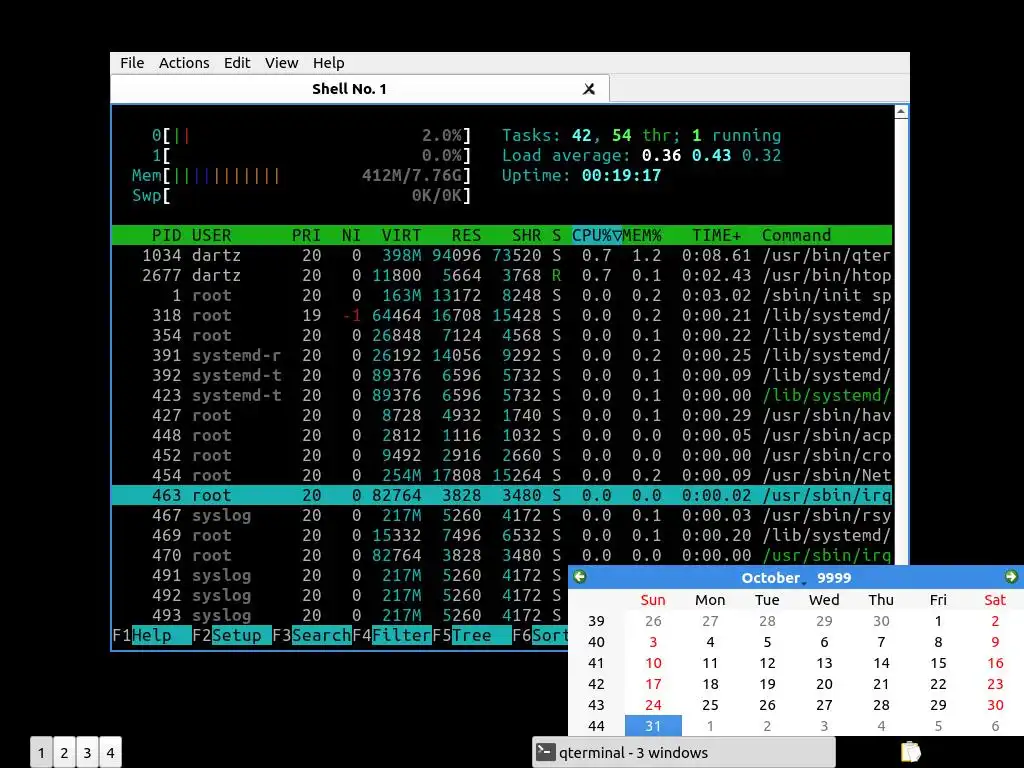The image size is (1024, 768).
Task: Select process 1034 dartz row
Action: pyautogui.click(x=502, y=255)
